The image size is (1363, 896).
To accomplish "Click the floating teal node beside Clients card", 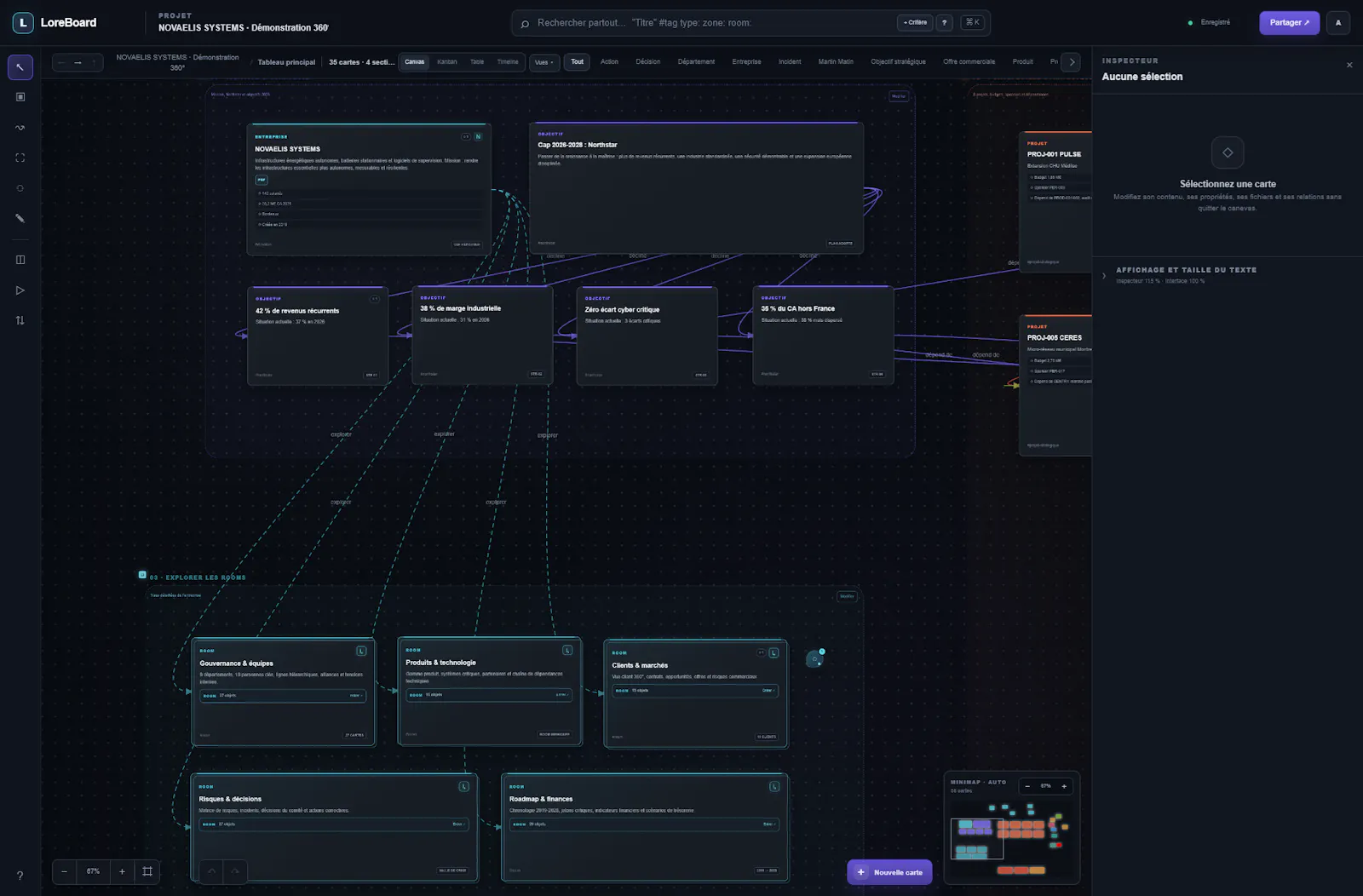I will [x=815, y=658].
